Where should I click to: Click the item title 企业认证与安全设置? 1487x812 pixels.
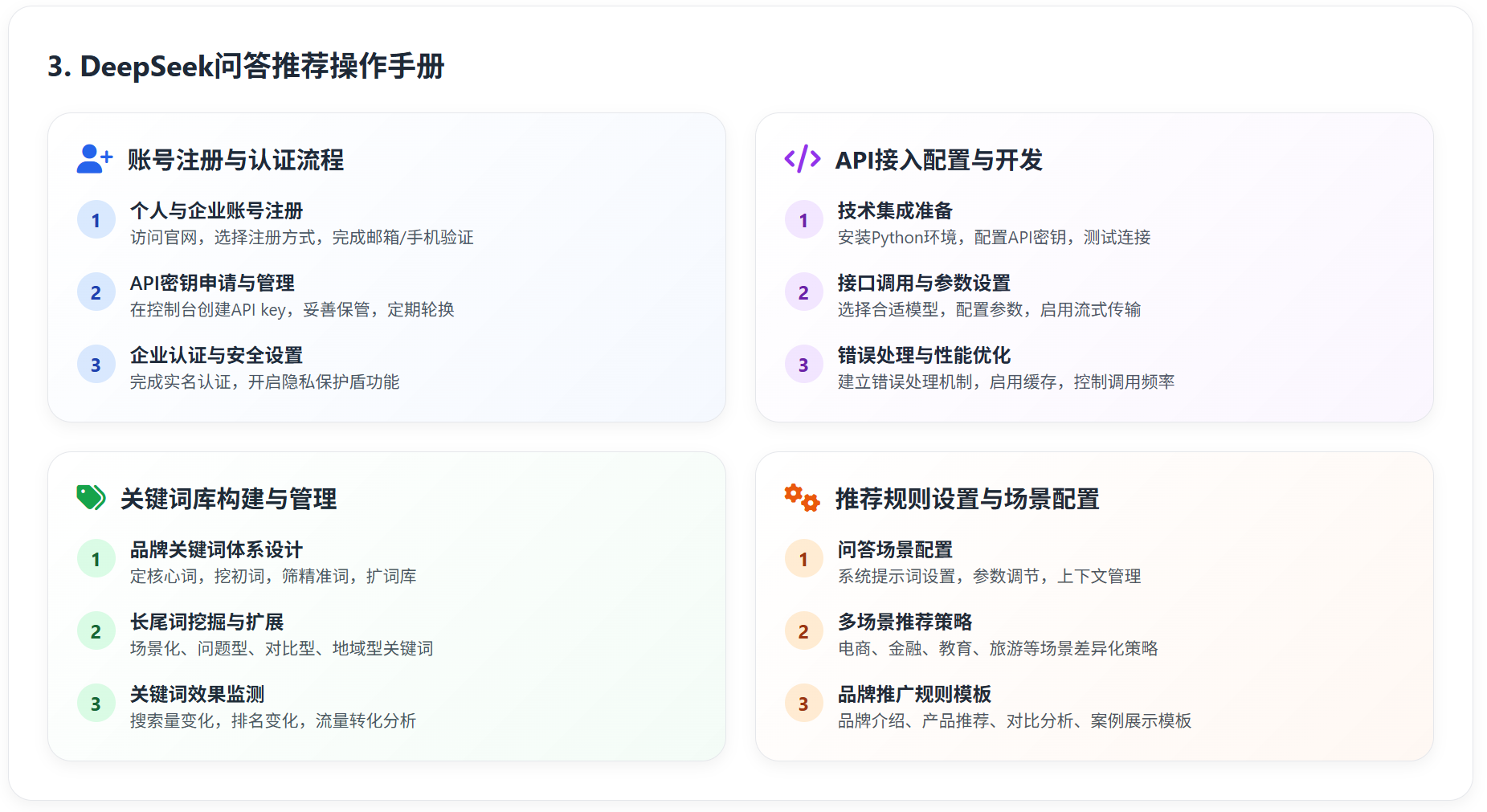(217, 355)
